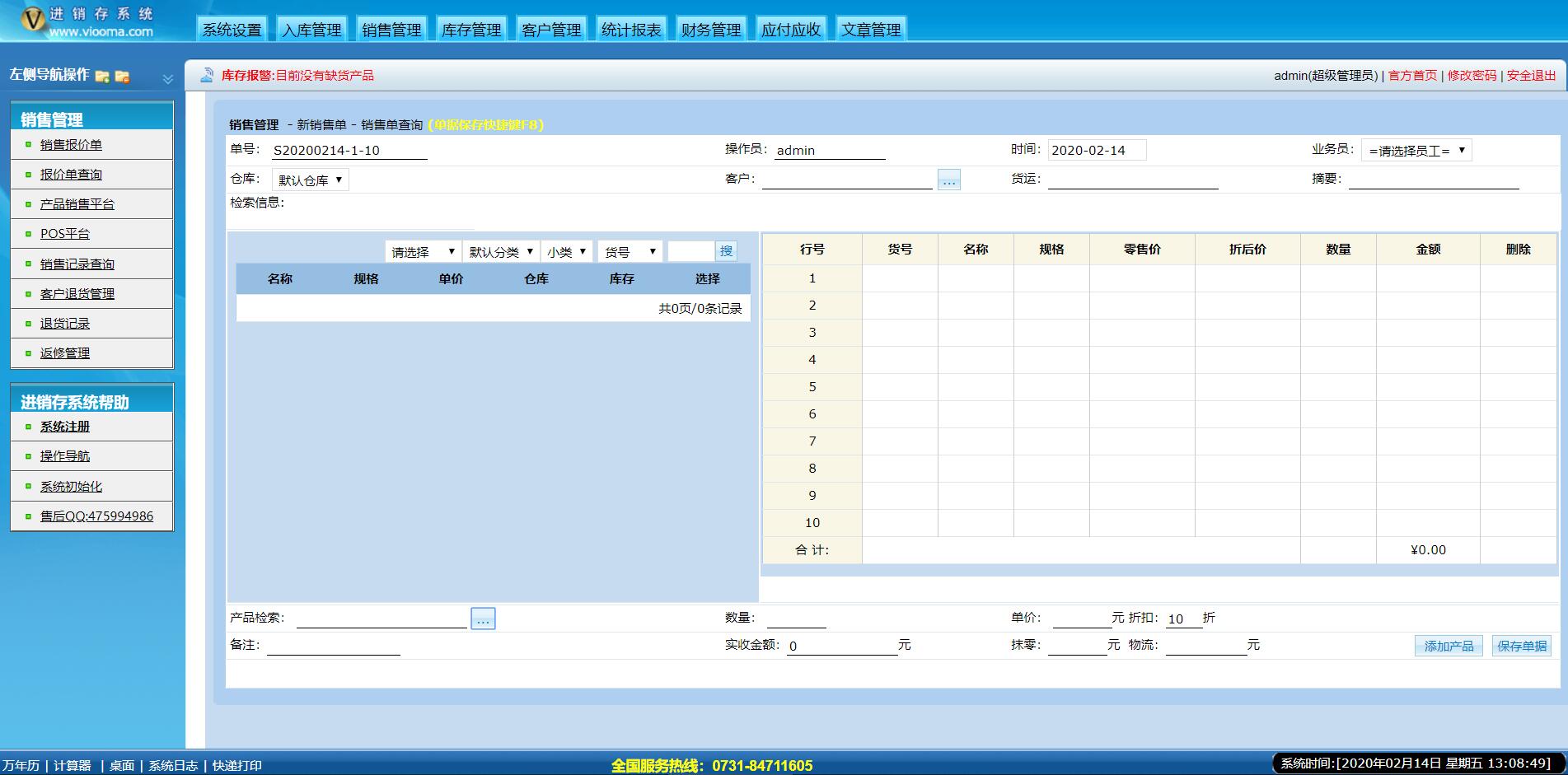This screenshot has height=775, width=1568.
Task: Click the 搜 search button
Action: (726, 251)
